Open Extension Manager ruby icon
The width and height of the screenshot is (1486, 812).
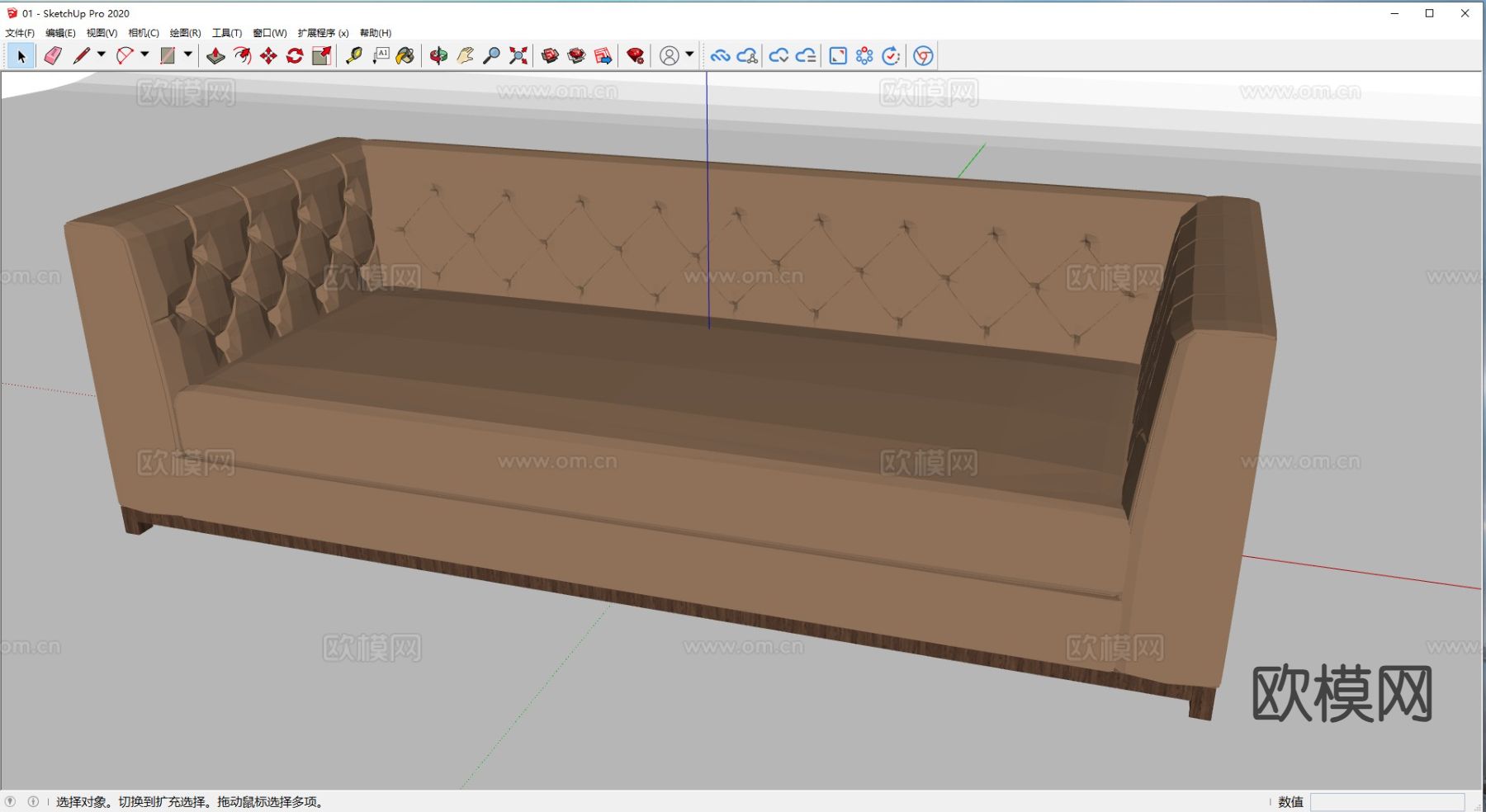coord(635,55)
